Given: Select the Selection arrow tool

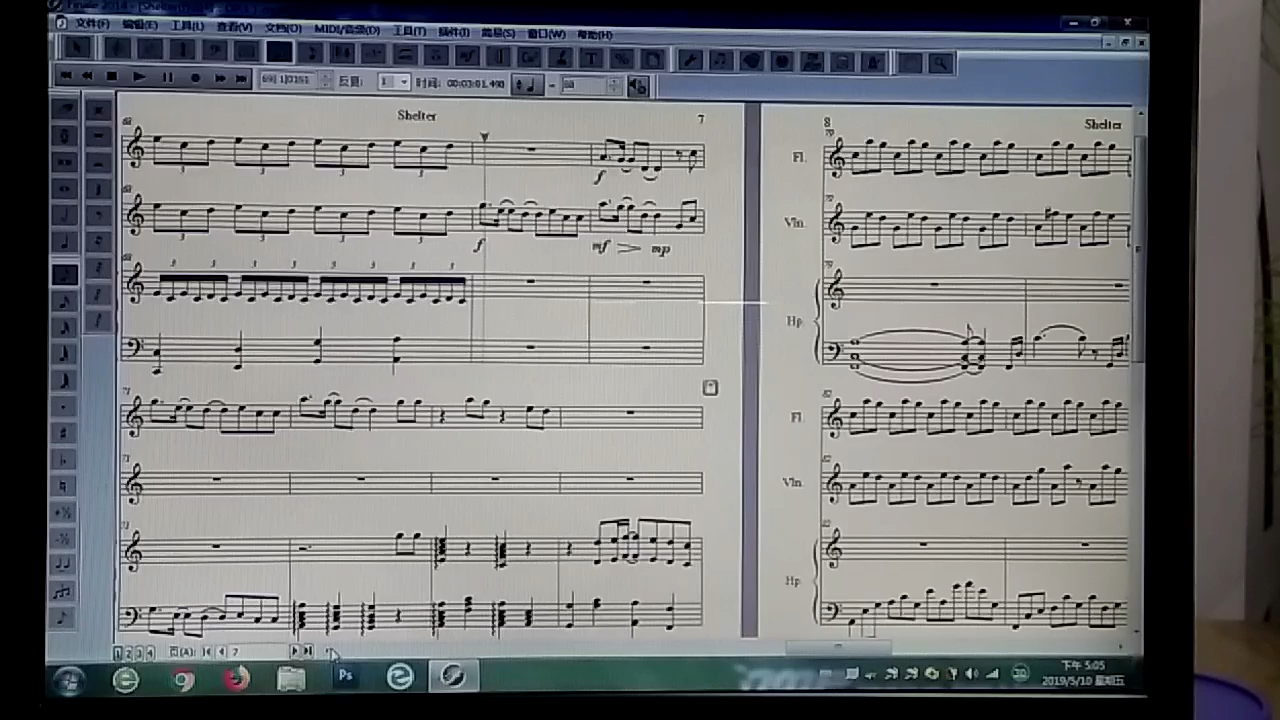Looking at the screenshot, I should 77,48.
